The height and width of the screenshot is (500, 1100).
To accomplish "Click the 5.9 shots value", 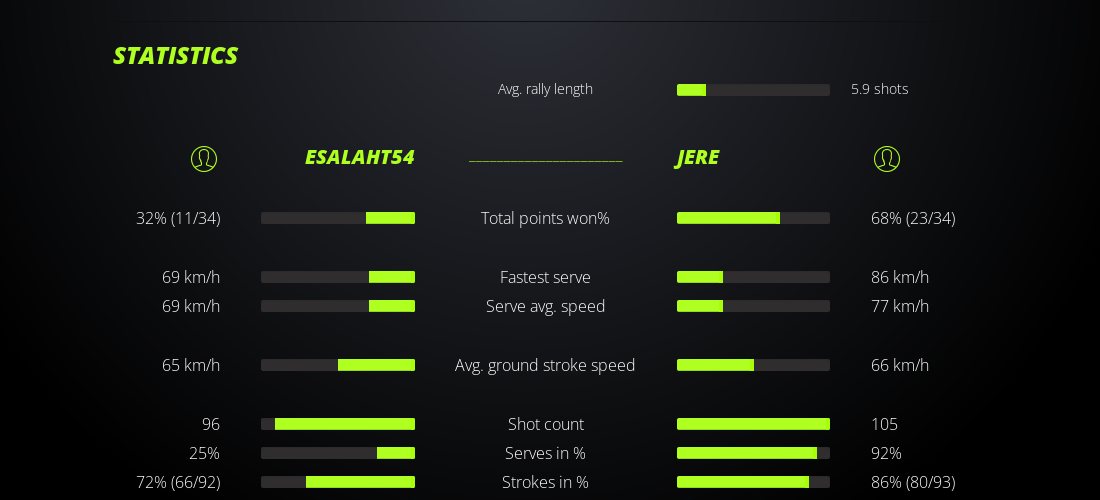I will click(x=879, y=89).
